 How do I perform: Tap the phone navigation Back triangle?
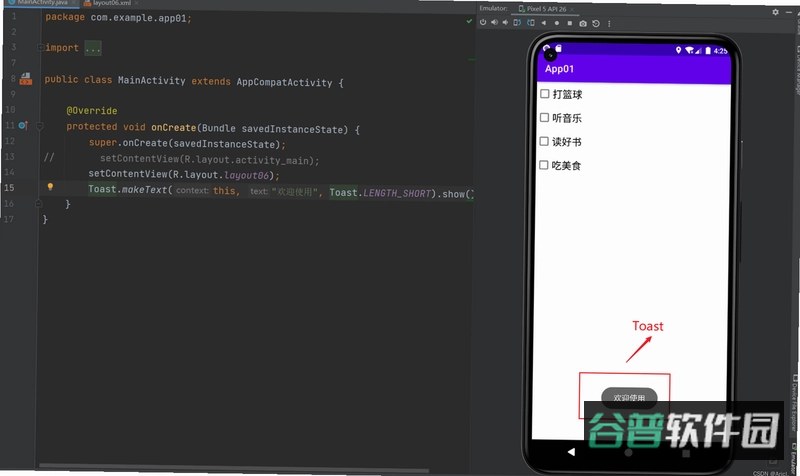571,452
